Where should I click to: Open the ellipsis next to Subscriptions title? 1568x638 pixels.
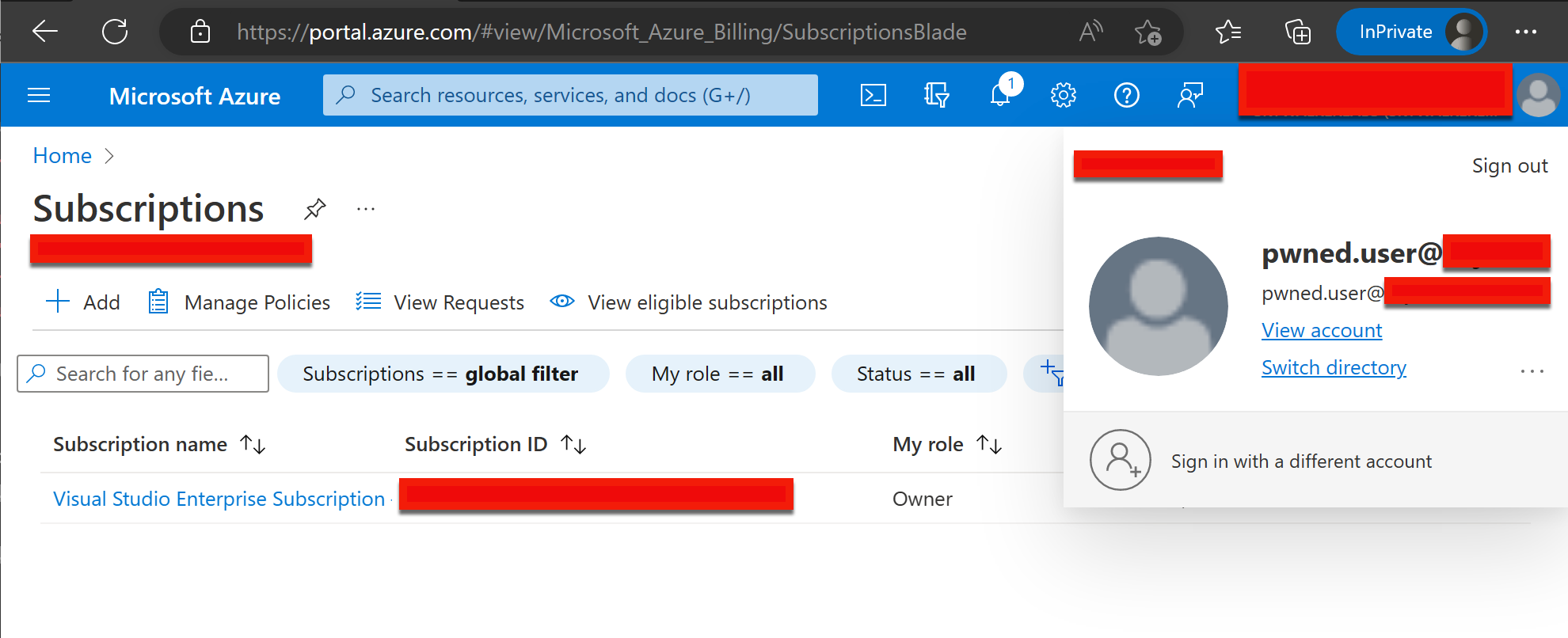pyautogui.click(x=365, y=209)
